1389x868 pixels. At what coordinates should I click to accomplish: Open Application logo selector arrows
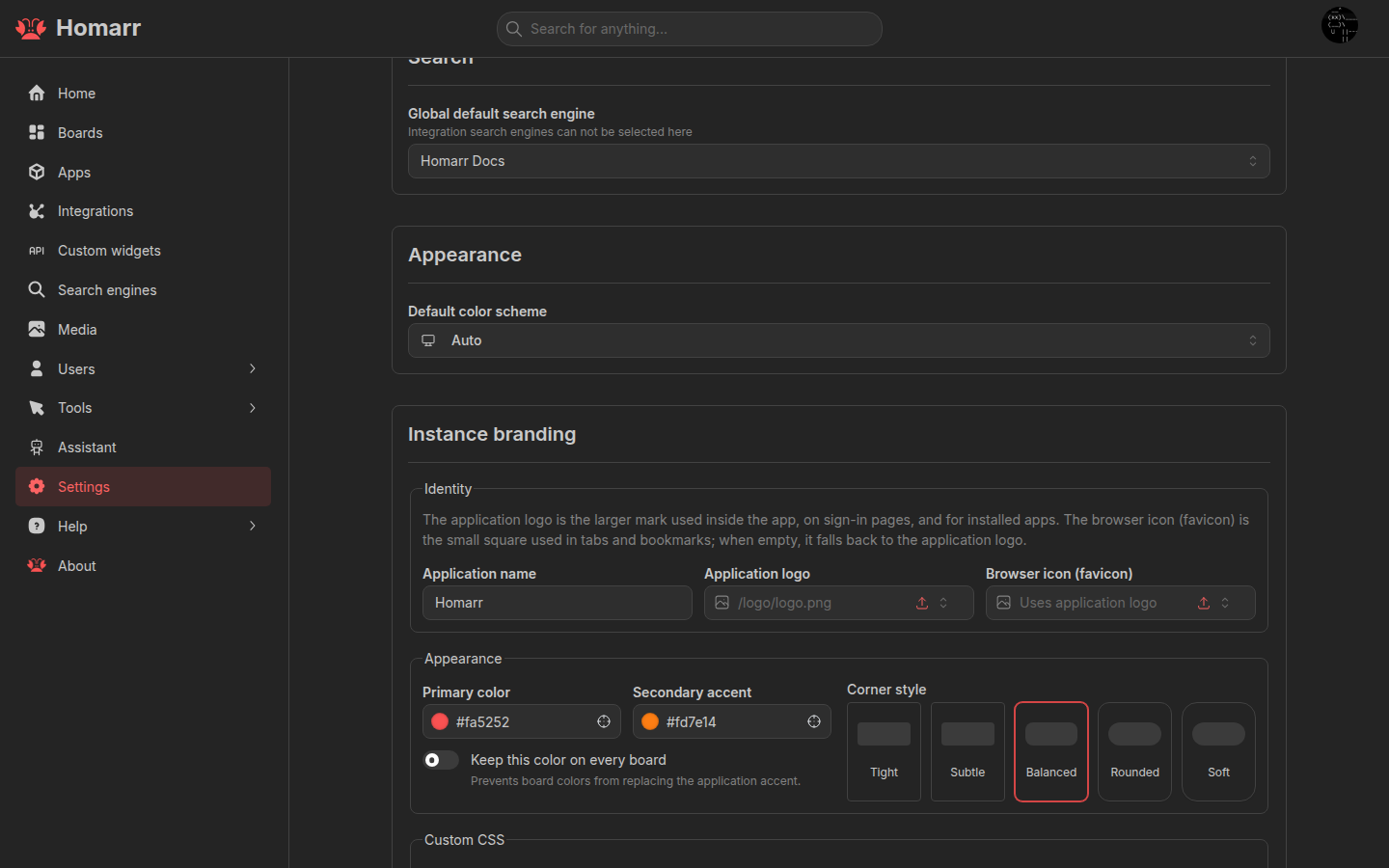943,603
